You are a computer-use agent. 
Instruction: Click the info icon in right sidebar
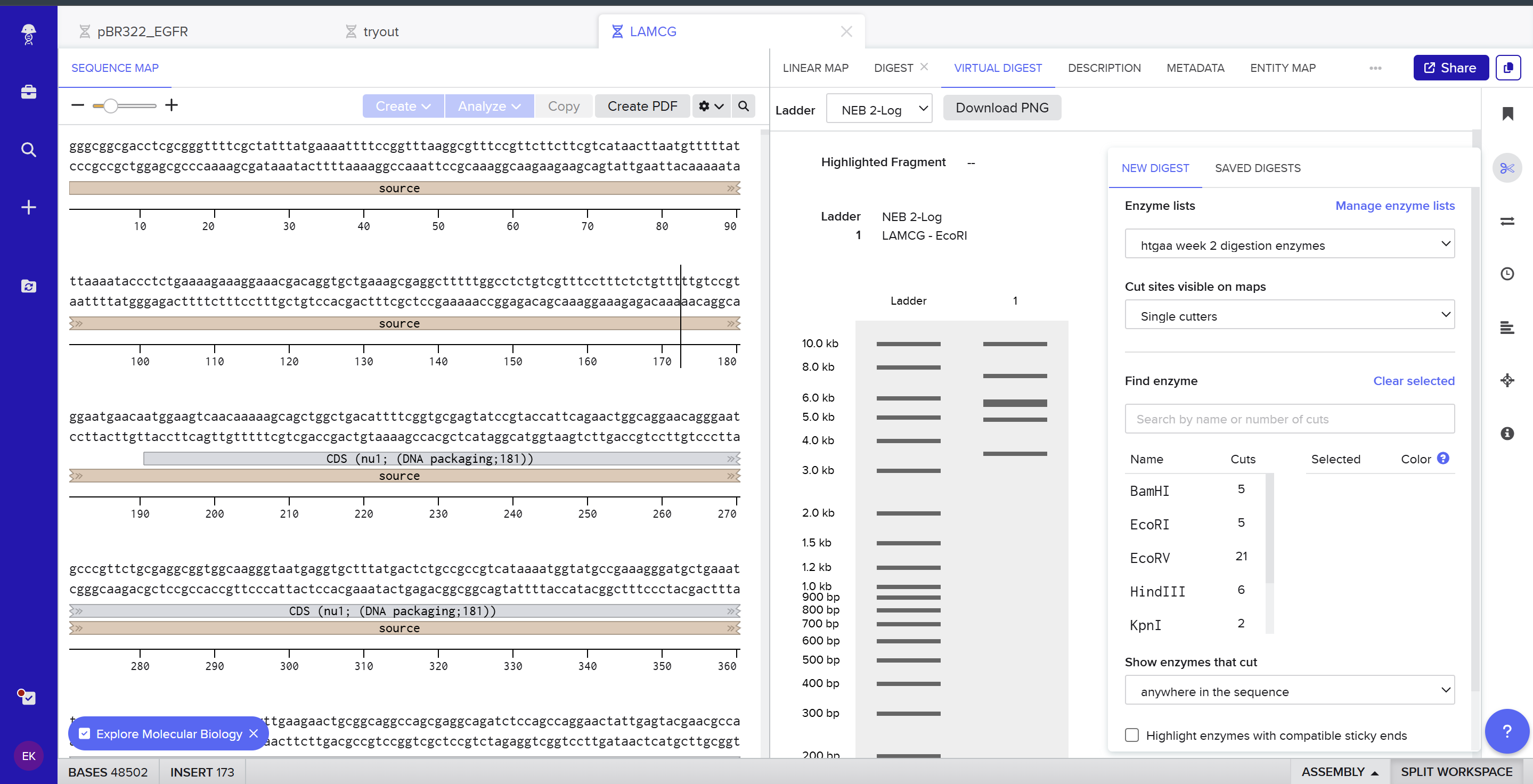point(1508,434)
